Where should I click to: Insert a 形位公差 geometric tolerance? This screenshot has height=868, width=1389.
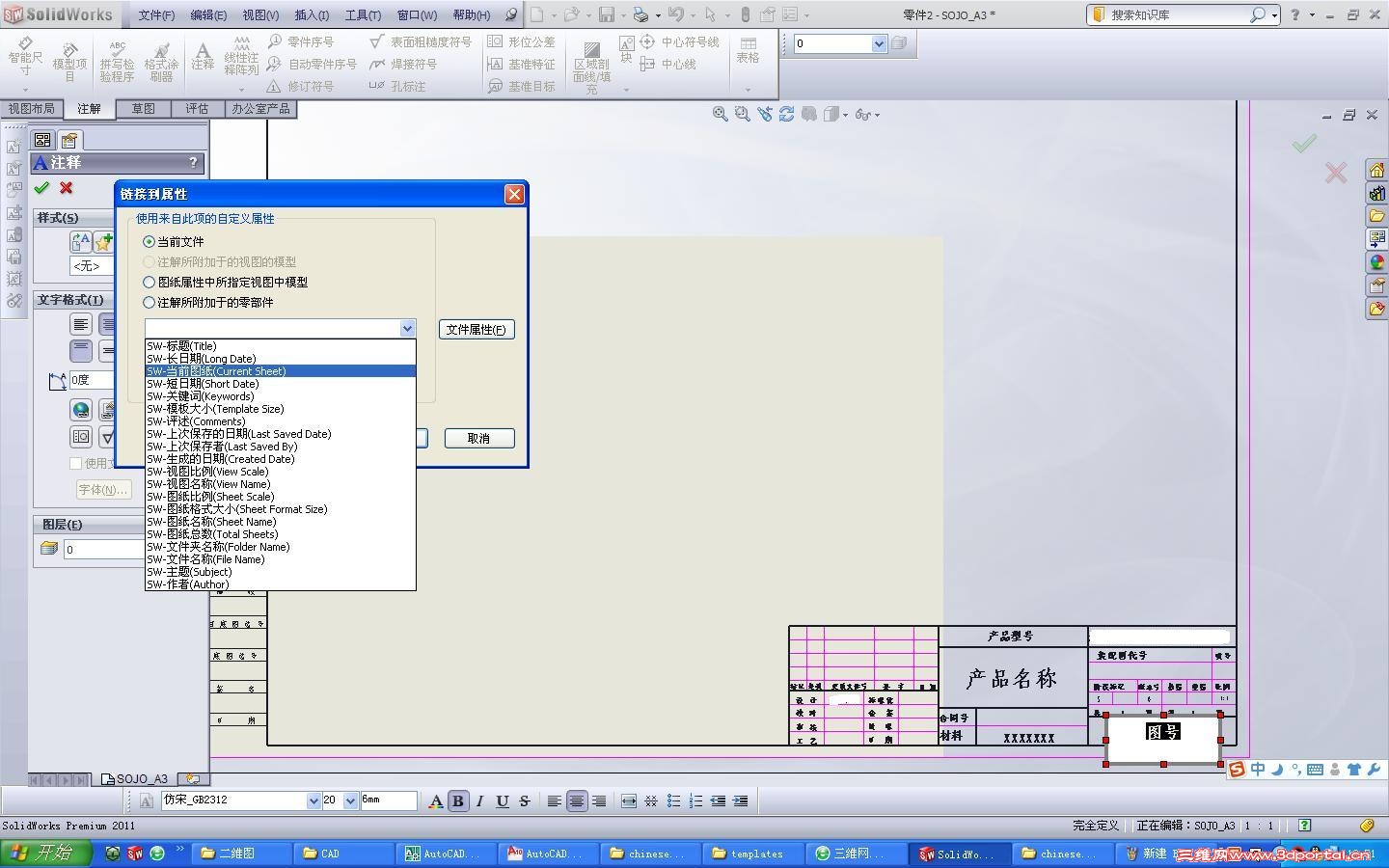pos(521,41)
